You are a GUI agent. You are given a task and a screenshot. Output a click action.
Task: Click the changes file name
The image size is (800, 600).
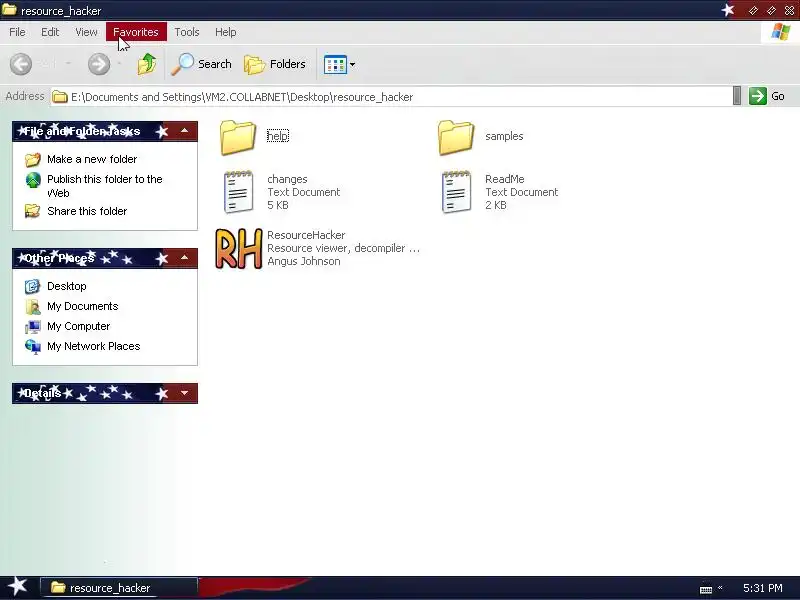tap(287, 179)
